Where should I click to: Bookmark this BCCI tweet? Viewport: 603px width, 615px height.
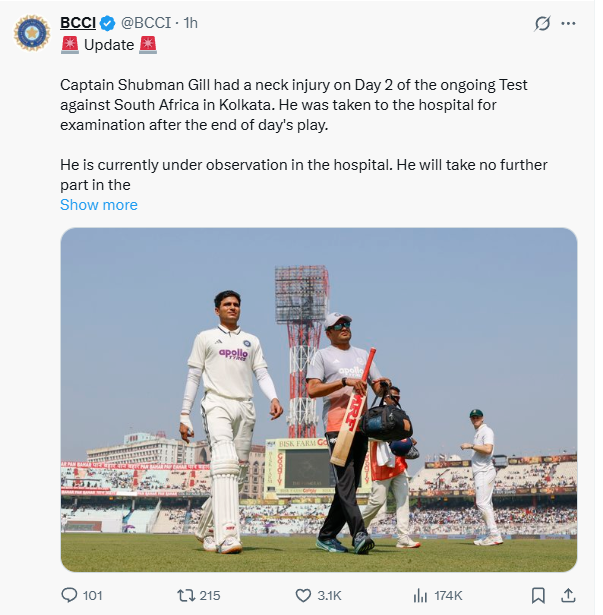[x=538, y=595]
